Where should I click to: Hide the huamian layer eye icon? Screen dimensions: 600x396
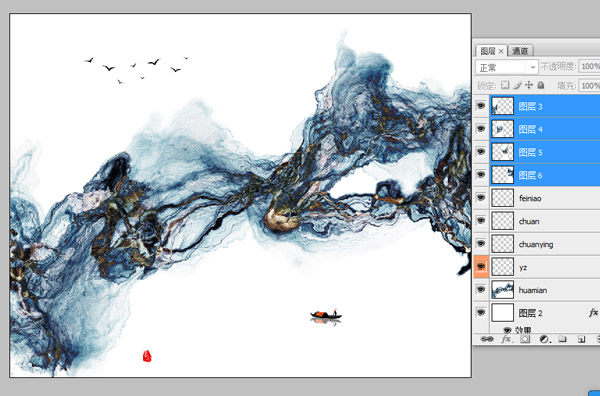pyautogui.click(x=481, y=290)
